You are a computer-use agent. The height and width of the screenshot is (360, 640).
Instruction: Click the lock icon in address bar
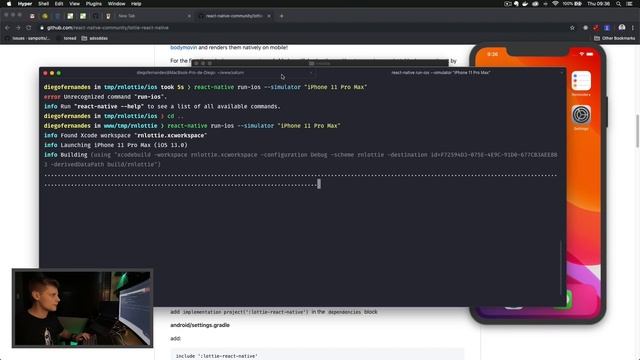coord(42,28)
